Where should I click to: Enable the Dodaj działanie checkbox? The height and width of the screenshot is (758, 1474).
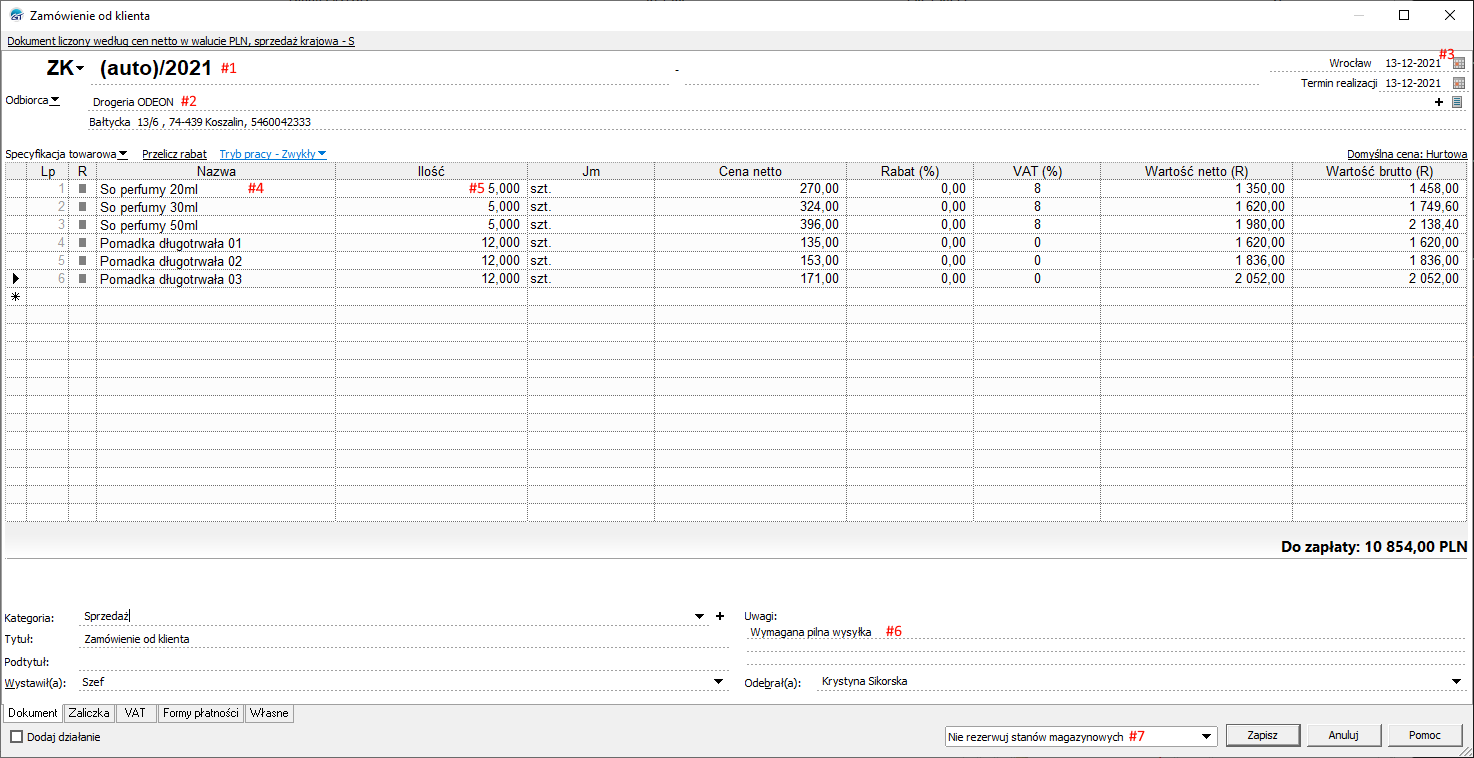(x=17, y=737)
